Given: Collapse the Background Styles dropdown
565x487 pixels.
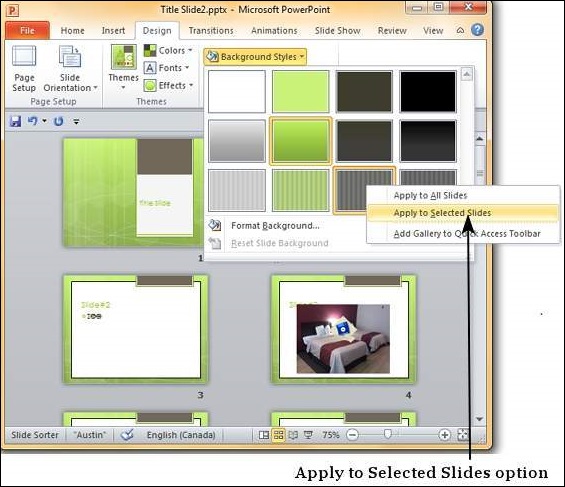Looking at the screenshot, I should pos(255,57).
